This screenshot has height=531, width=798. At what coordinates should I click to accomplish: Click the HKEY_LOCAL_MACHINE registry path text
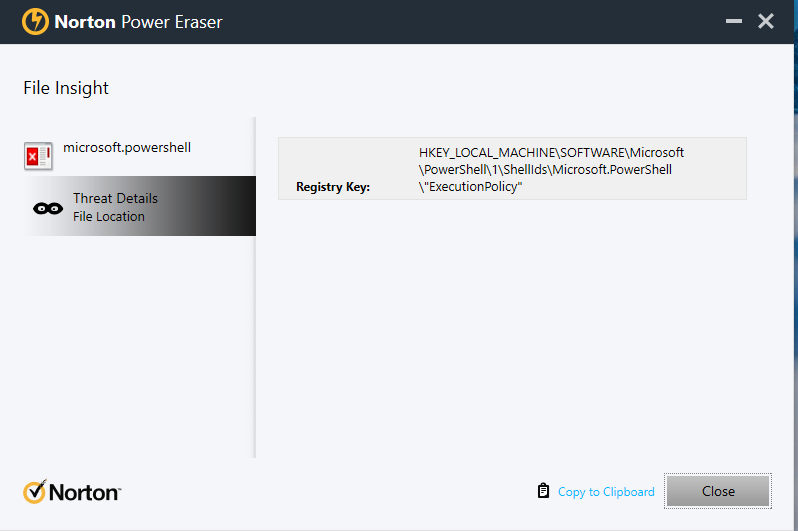[551, 152]
